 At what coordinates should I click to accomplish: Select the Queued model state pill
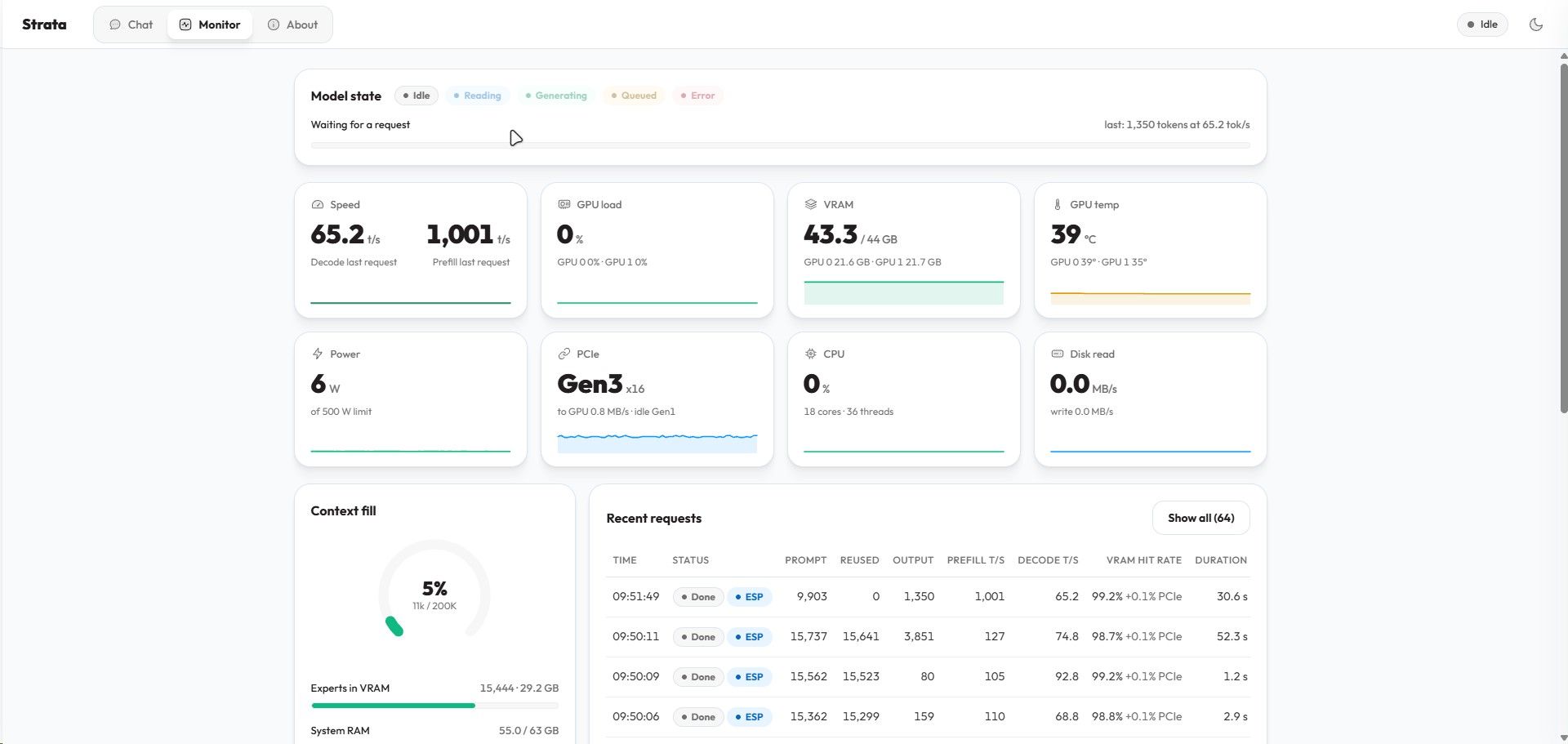point(634,96)
